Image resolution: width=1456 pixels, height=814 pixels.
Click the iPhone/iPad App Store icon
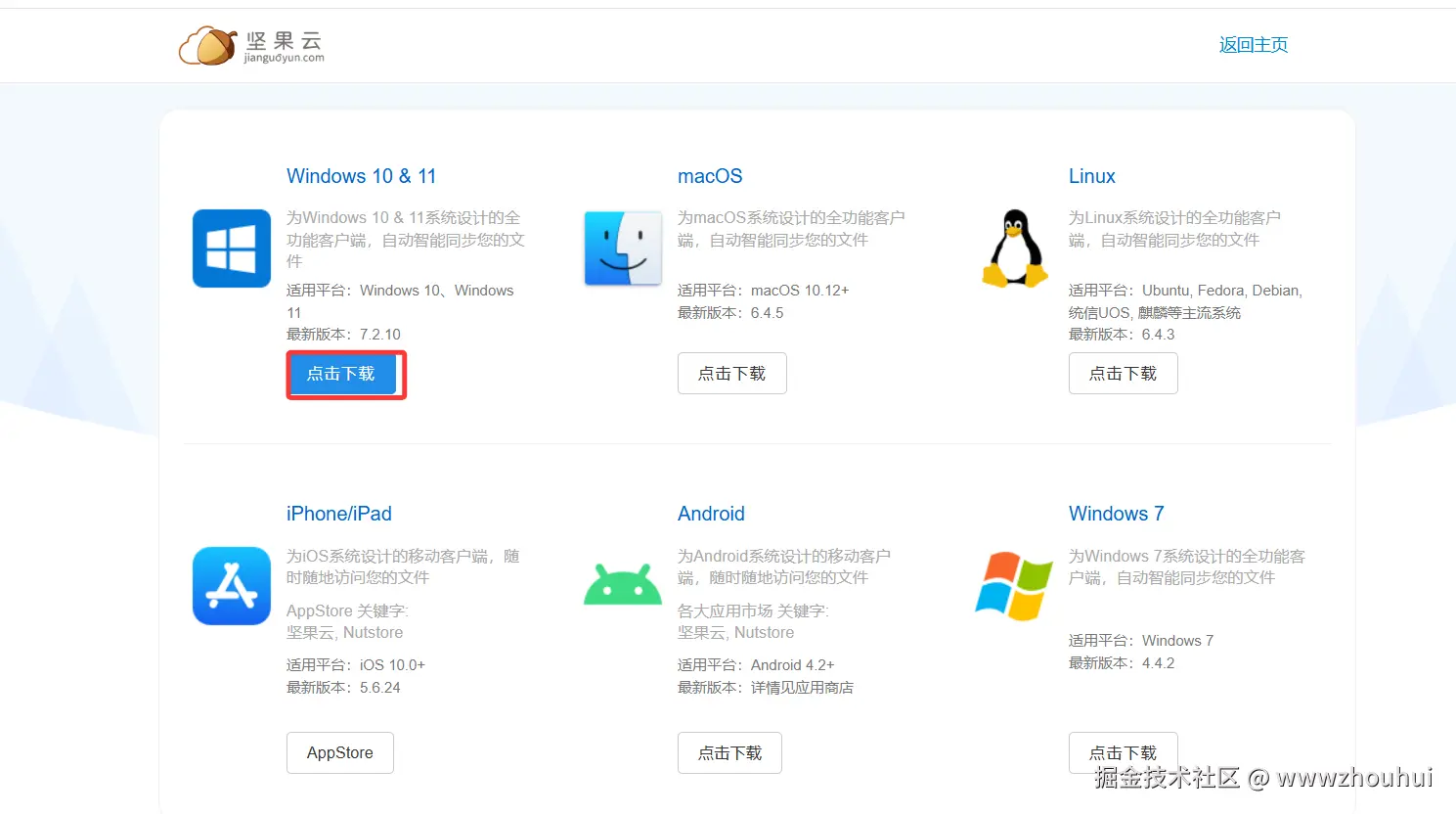pyautogui.click(x=232, y=586)
